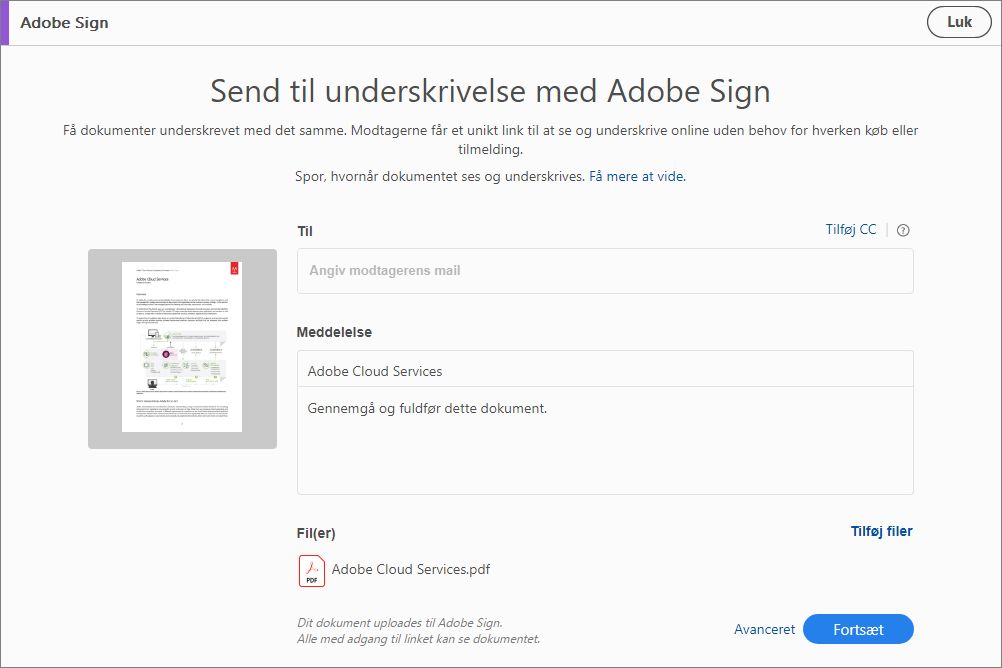
Task: Click the document preview thumbnail
Action: pos(182,347)
